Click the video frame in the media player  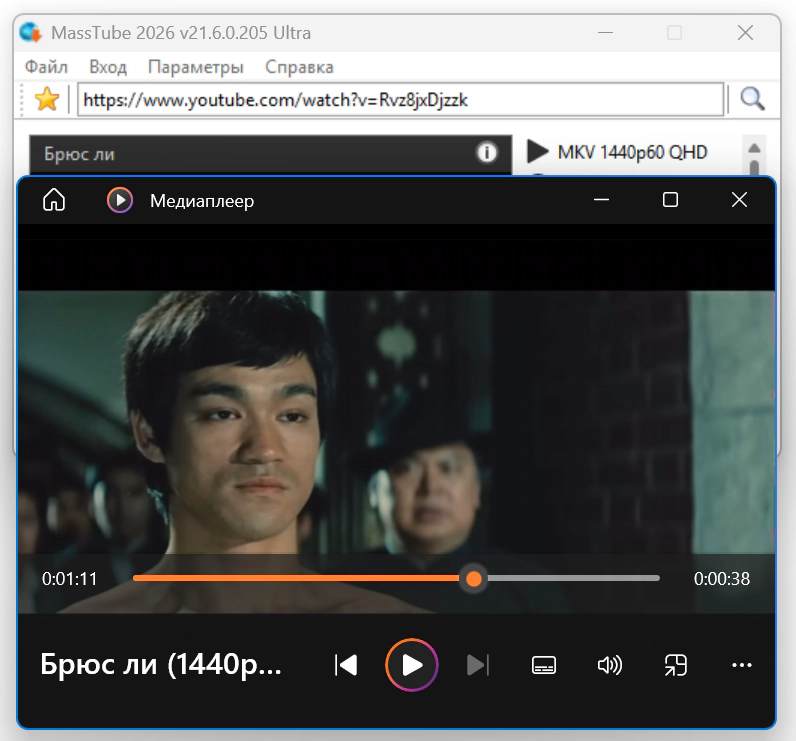pyautogui.click(x=396, y=421)
